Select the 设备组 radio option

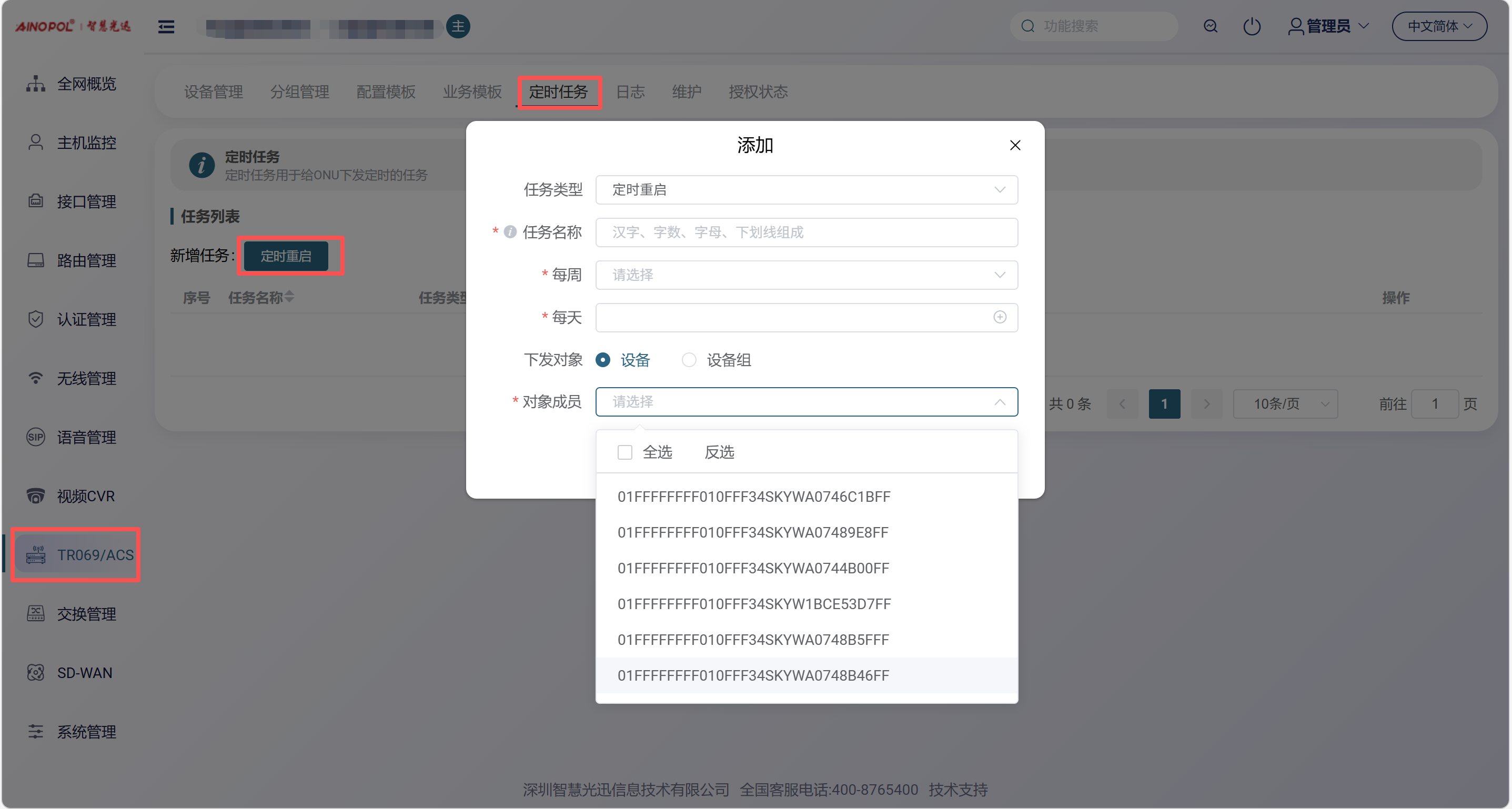pos(689,360)
